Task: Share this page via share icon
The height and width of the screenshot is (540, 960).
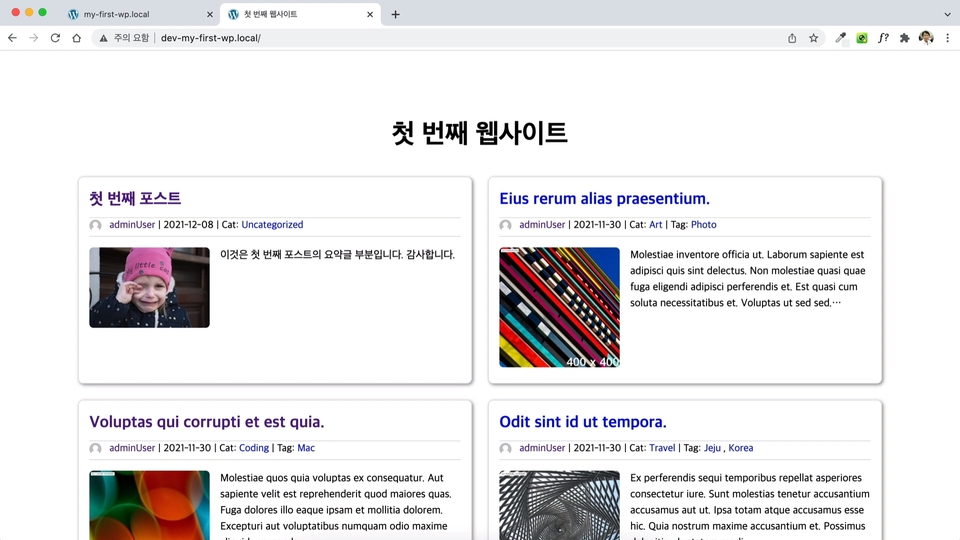Action: [x=792, y=38]
